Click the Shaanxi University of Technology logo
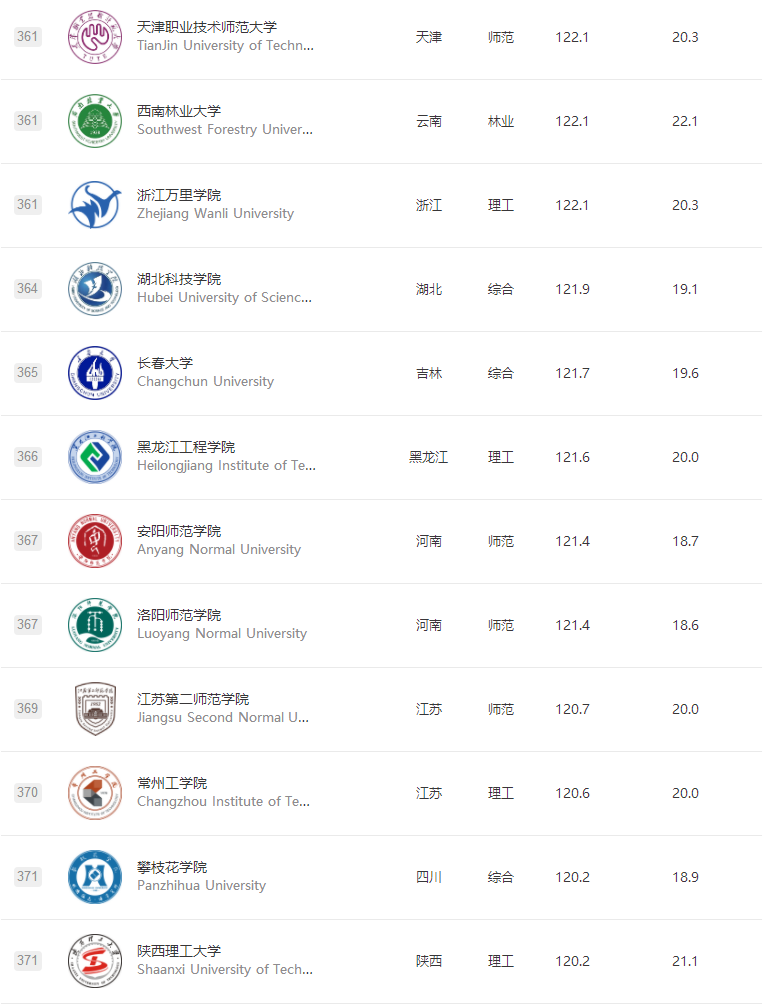763x1008 pixels. [x=94, y=961]
